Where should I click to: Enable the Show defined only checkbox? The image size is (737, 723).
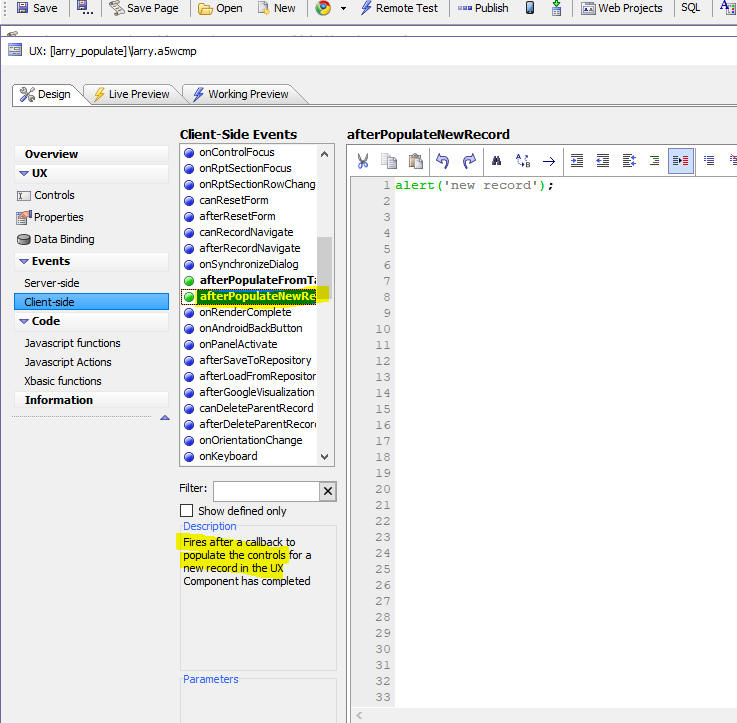point(186,510)
